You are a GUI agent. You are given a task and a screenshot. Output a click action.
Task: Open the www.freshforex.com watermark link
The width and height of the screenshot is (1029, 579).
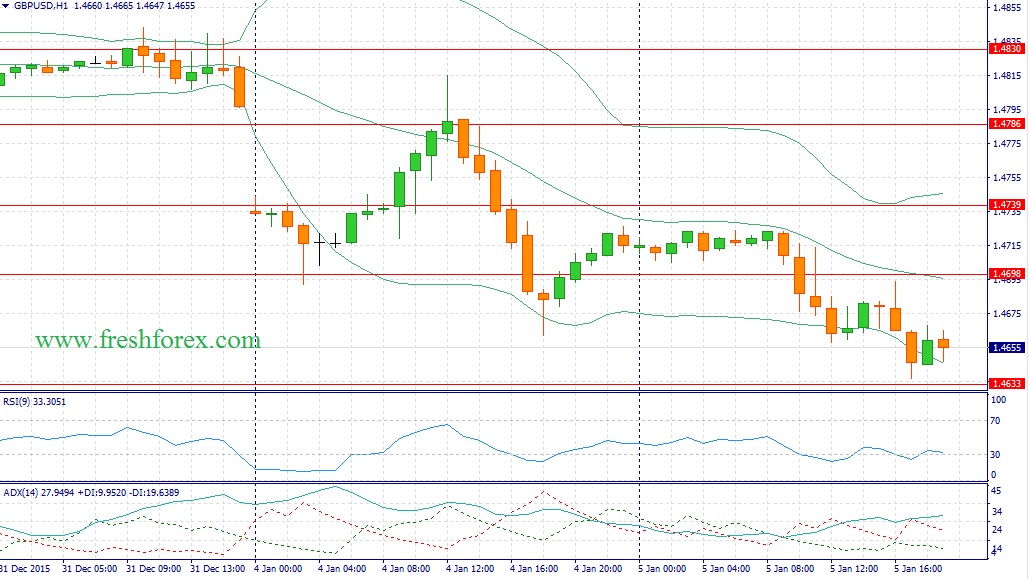pyautogui.click(x=148, y=340)
